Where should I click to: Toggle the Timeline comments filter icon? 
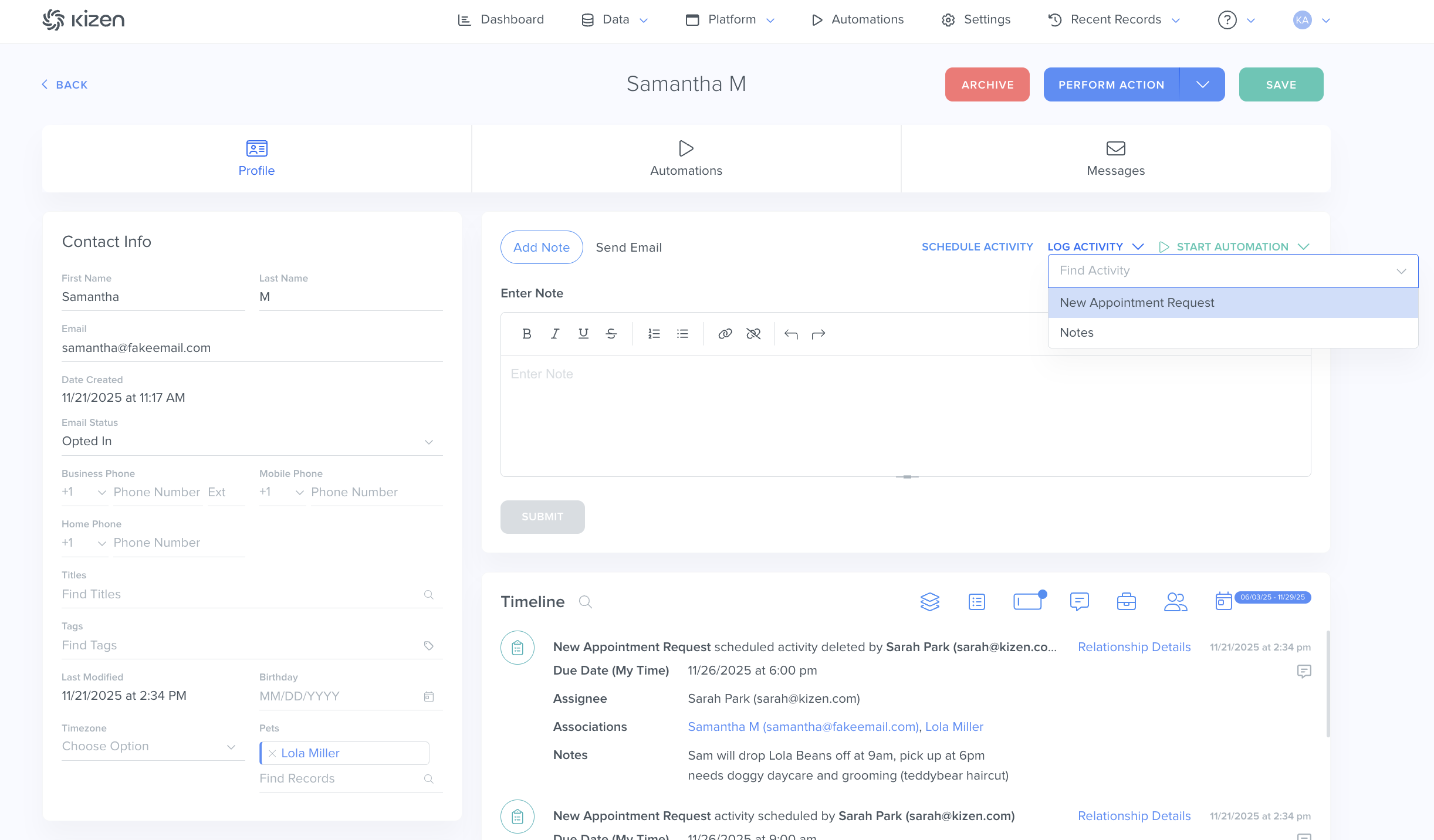[1079, 602]
